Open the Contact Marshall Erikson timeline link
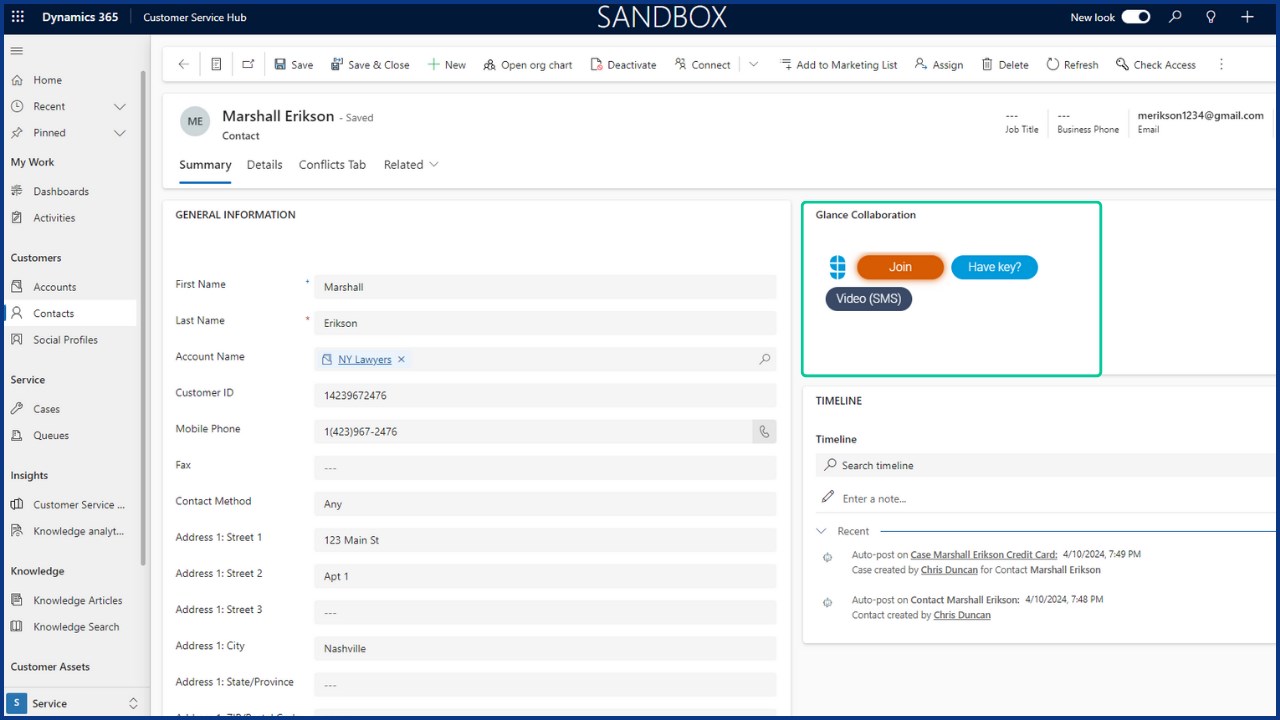 965,600
